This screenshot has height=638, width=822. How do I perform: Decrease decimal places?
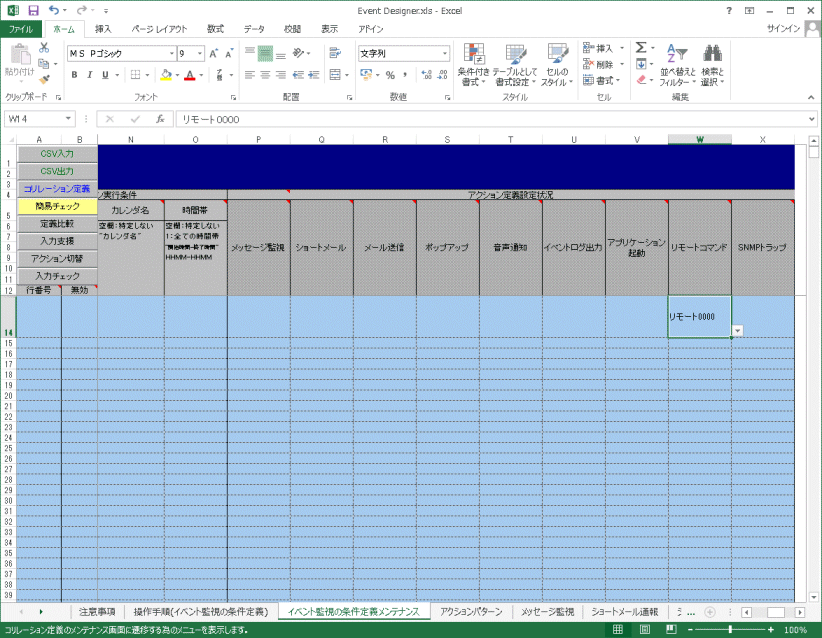click(443, 75)
